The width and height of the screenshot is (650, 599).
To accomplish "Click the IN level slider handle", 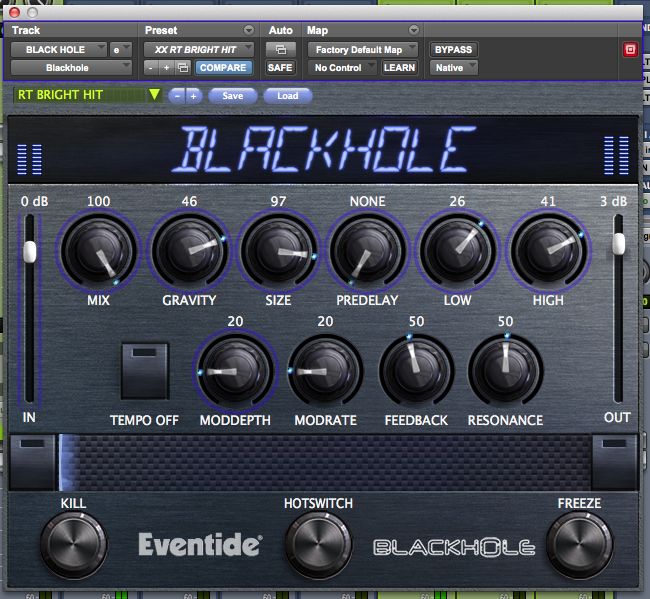I will click(x=29, y=251).
